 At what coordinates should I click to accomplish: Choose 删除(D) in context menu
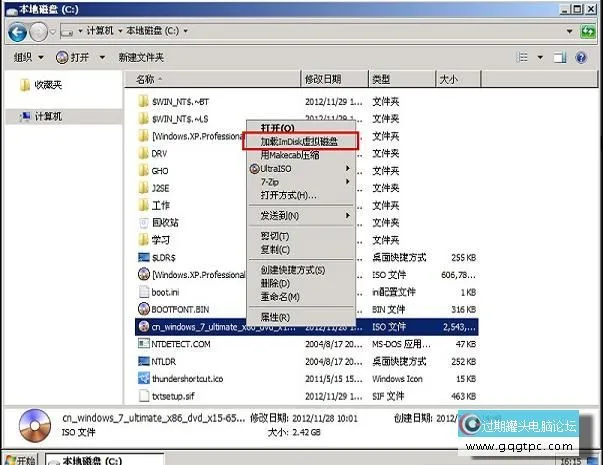point(301,283)
